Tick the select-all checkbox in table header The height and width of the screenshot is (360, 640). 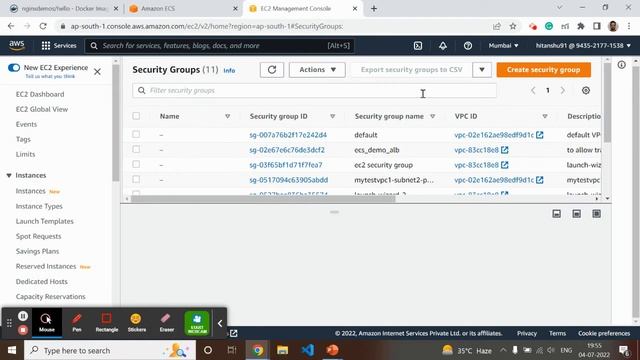(x=136, y=116)
